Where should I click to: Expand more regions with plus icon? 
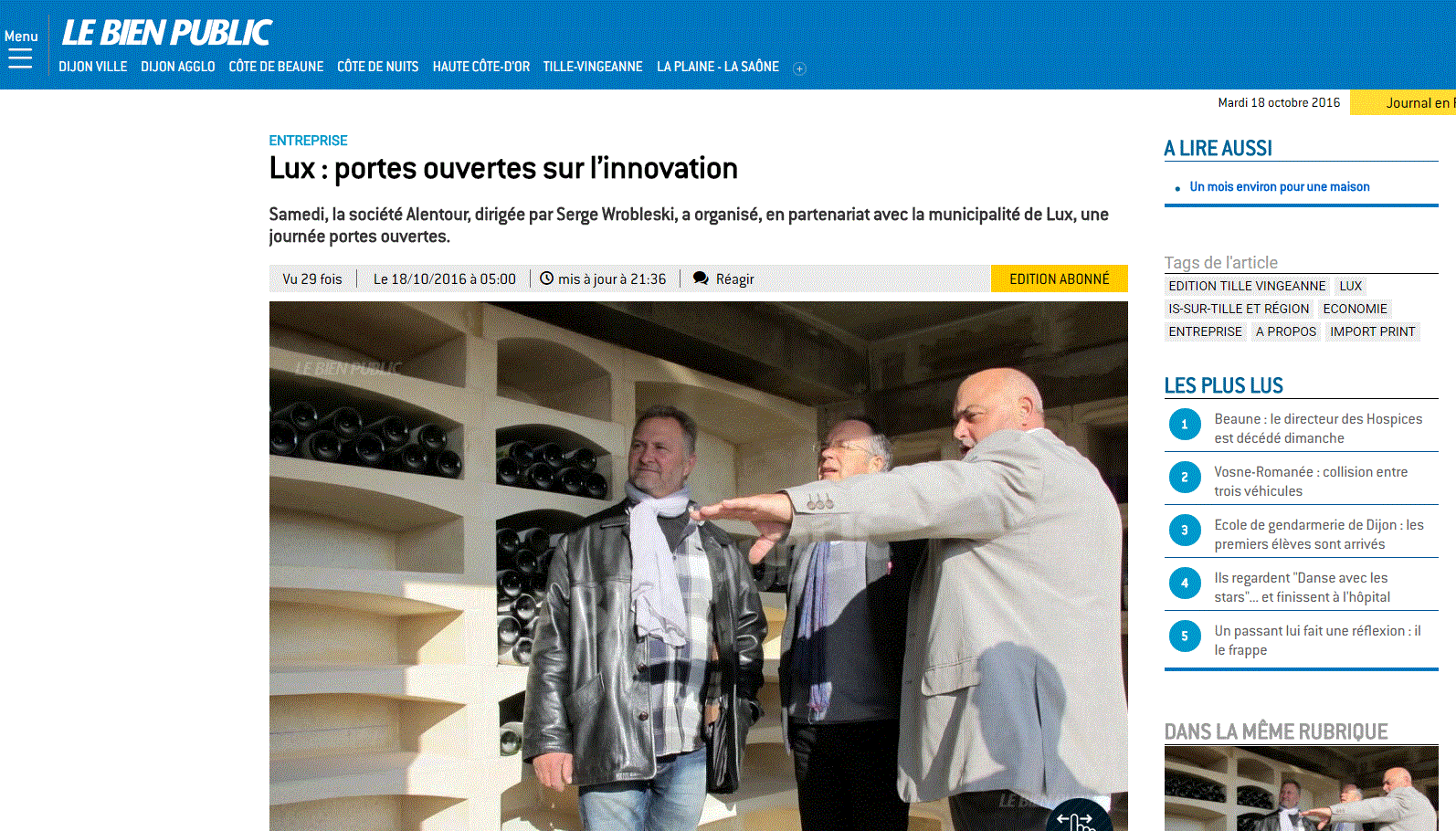[x=799, y=68]
